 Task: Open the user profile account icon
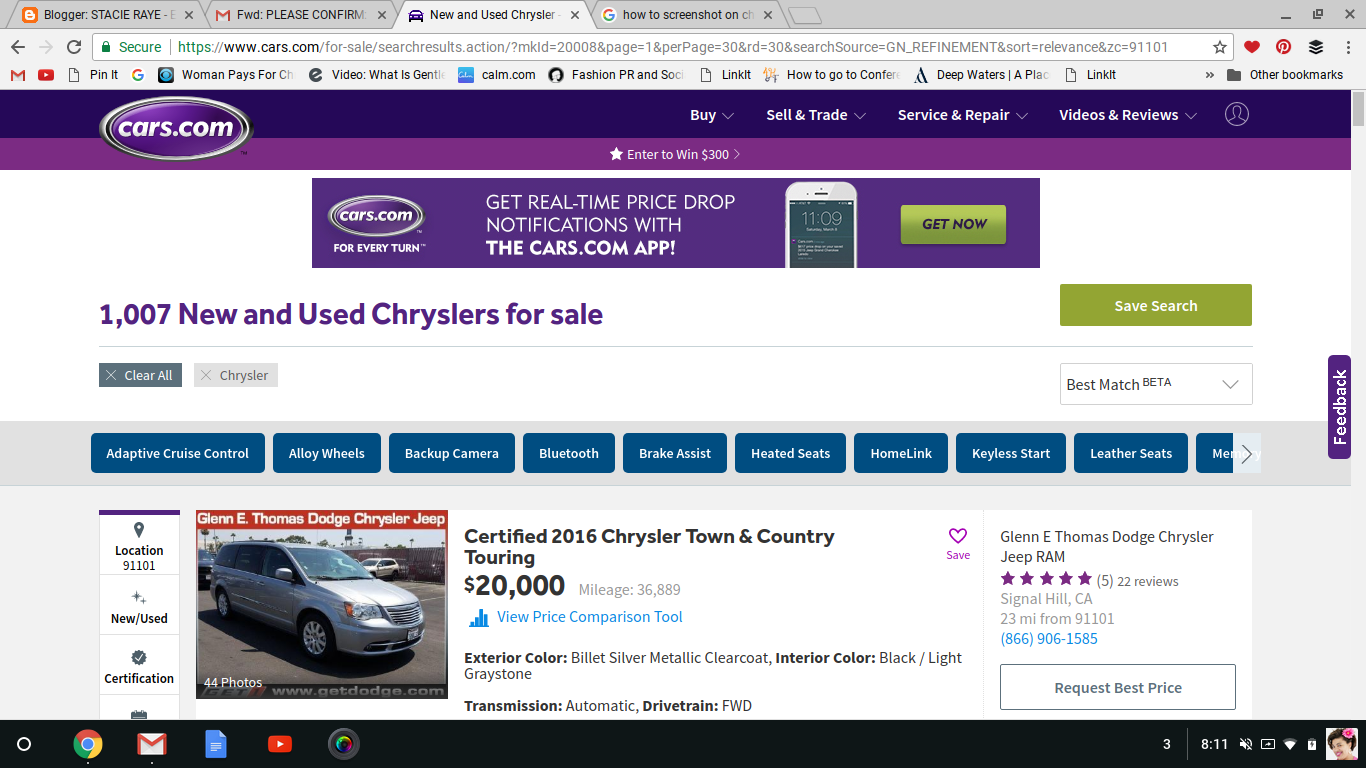point(1237,114)
